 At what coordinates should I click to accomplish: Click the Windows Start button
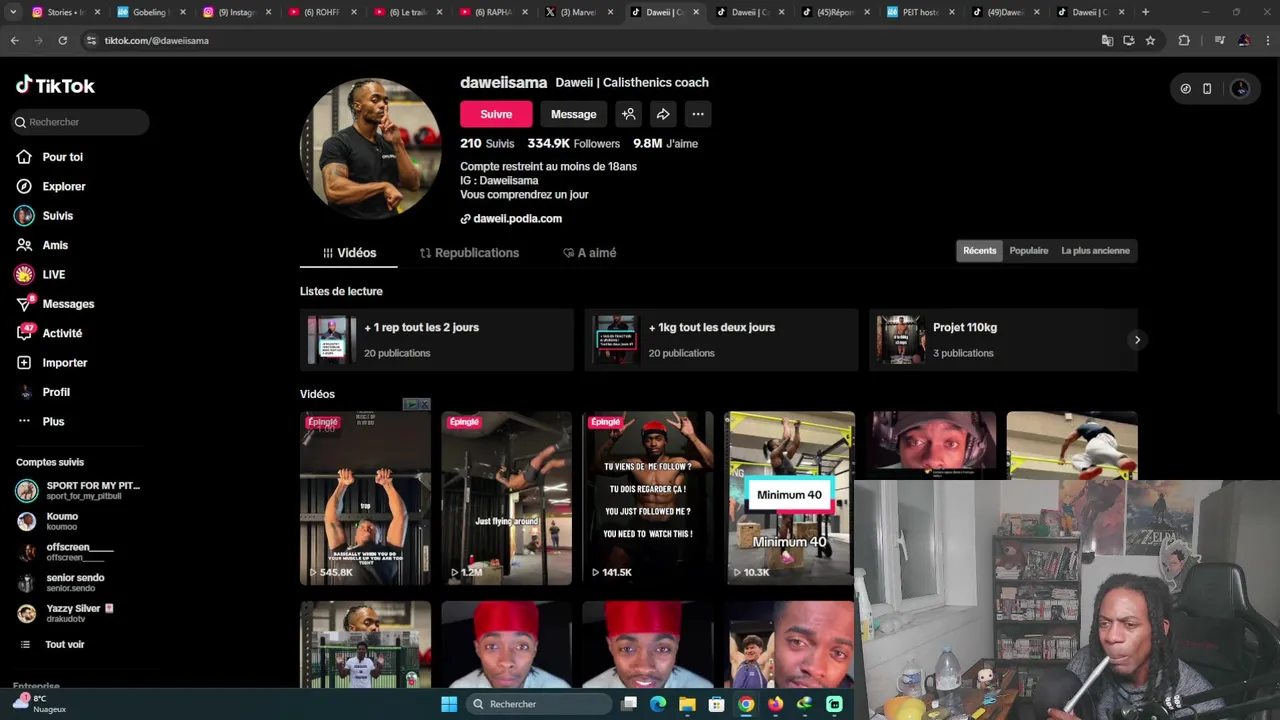click(449, 704)
